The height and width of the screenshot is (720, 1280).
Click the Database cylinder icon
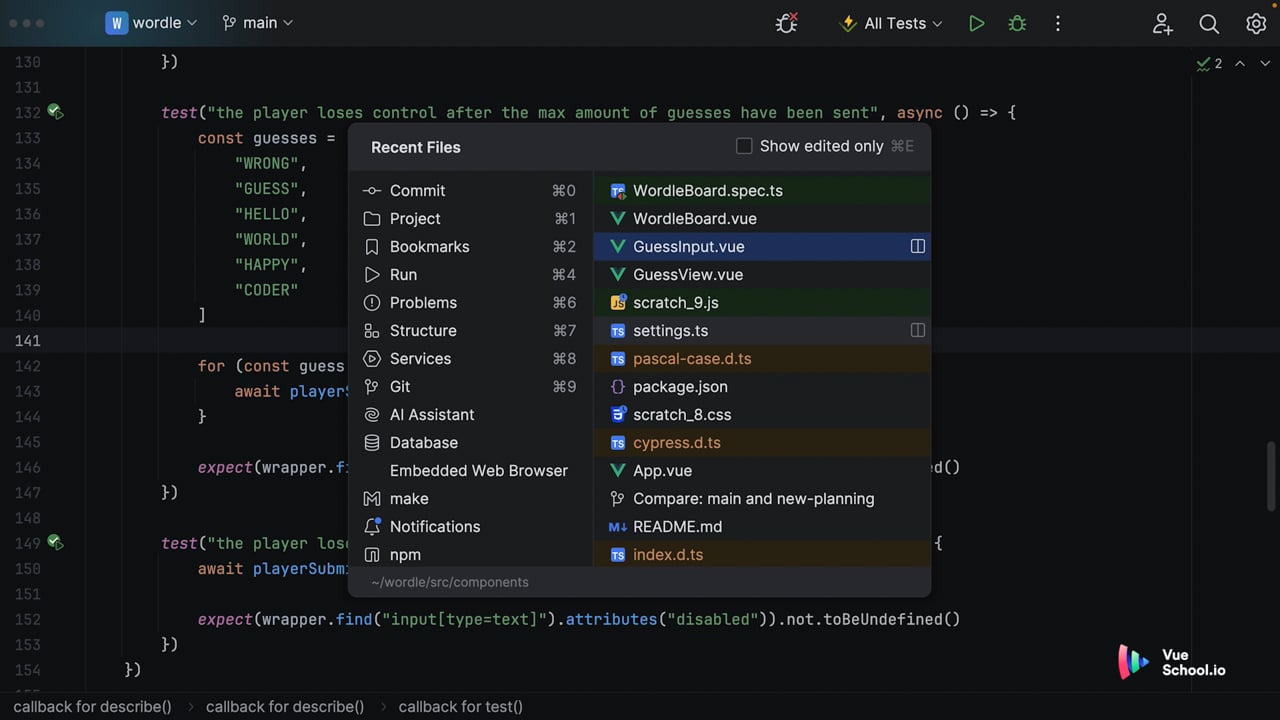pos(372,442)
